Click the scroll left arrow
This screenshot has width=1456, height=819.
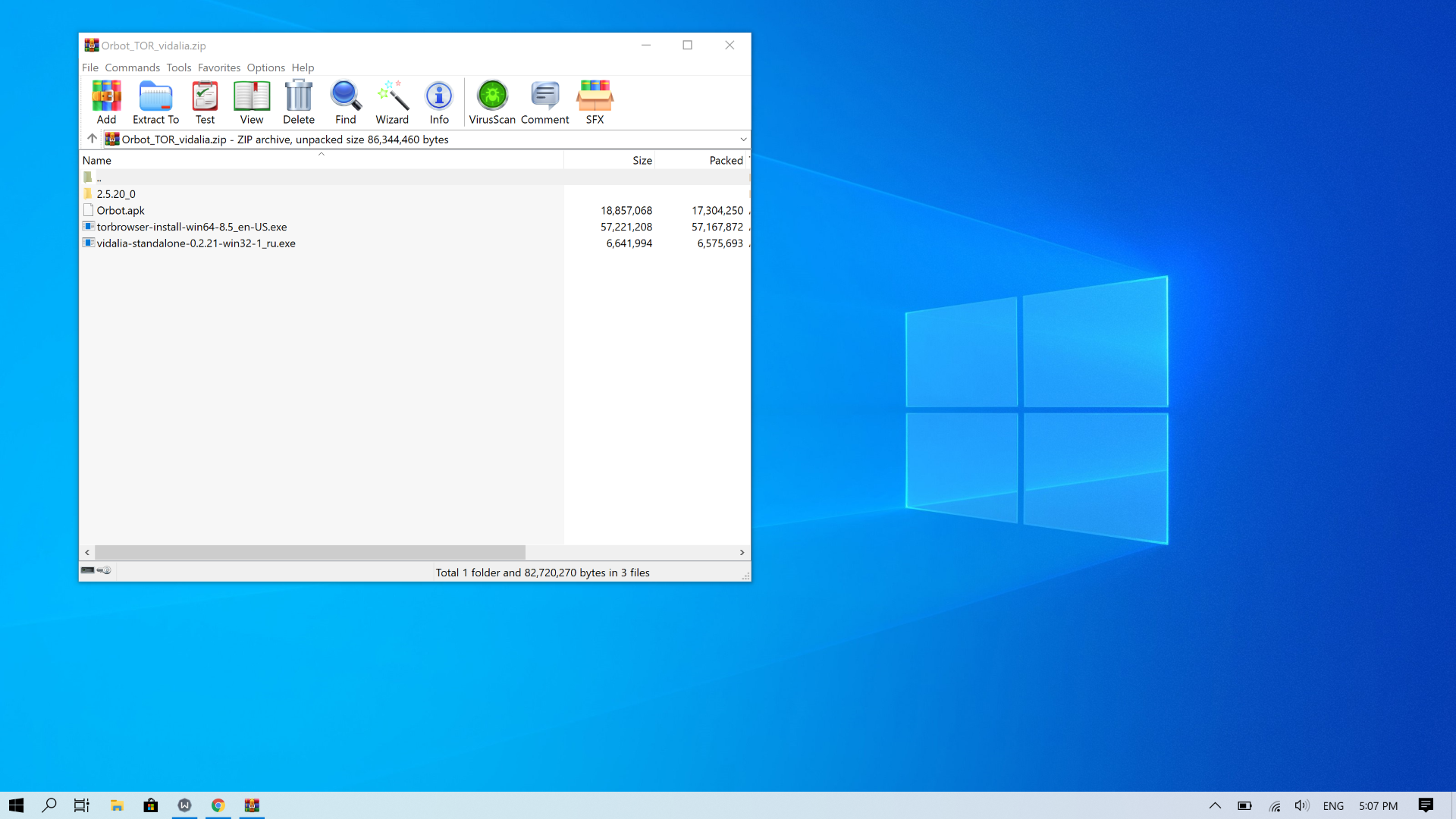87,552
